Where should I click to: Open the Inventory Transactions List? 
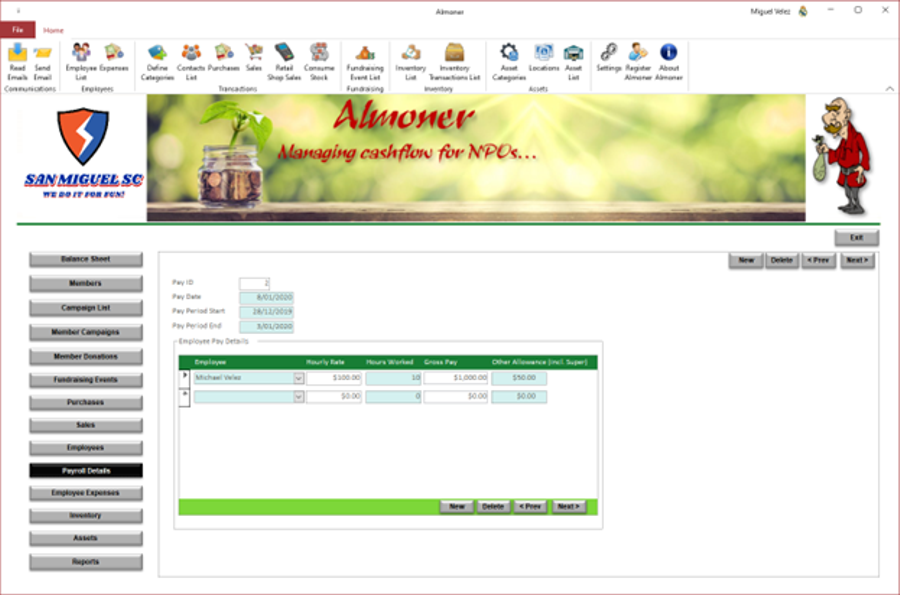(454, 62)
